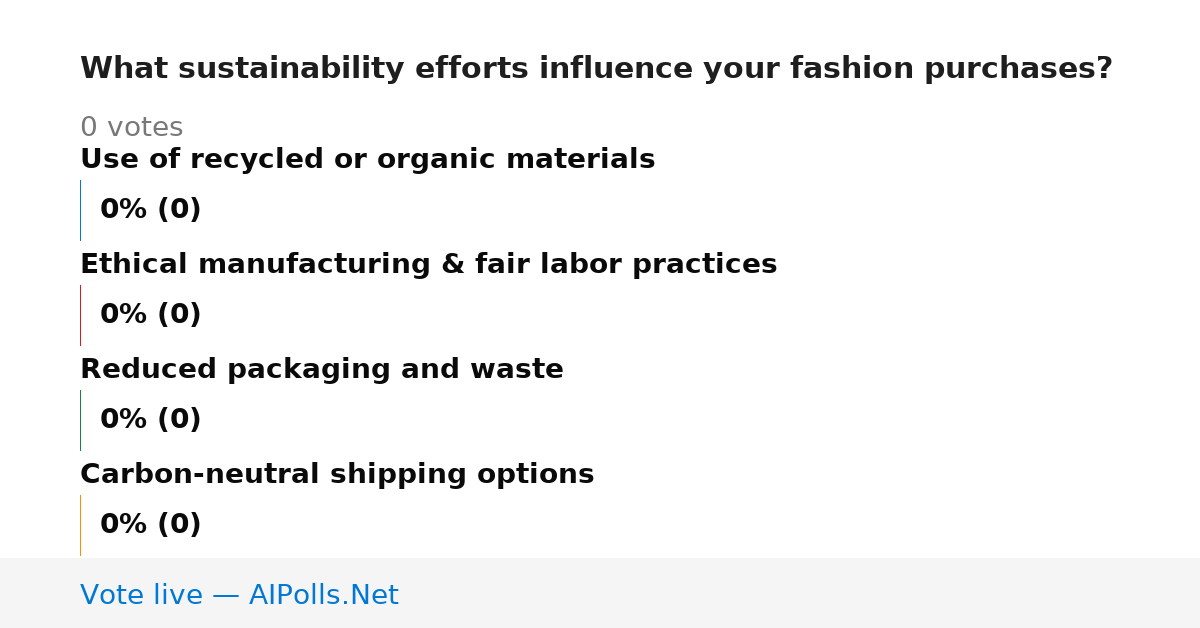This screenshot has height=628, width=1200.
Task: Click the green result bar for reduced packaging
Action: tap(80, 420)
